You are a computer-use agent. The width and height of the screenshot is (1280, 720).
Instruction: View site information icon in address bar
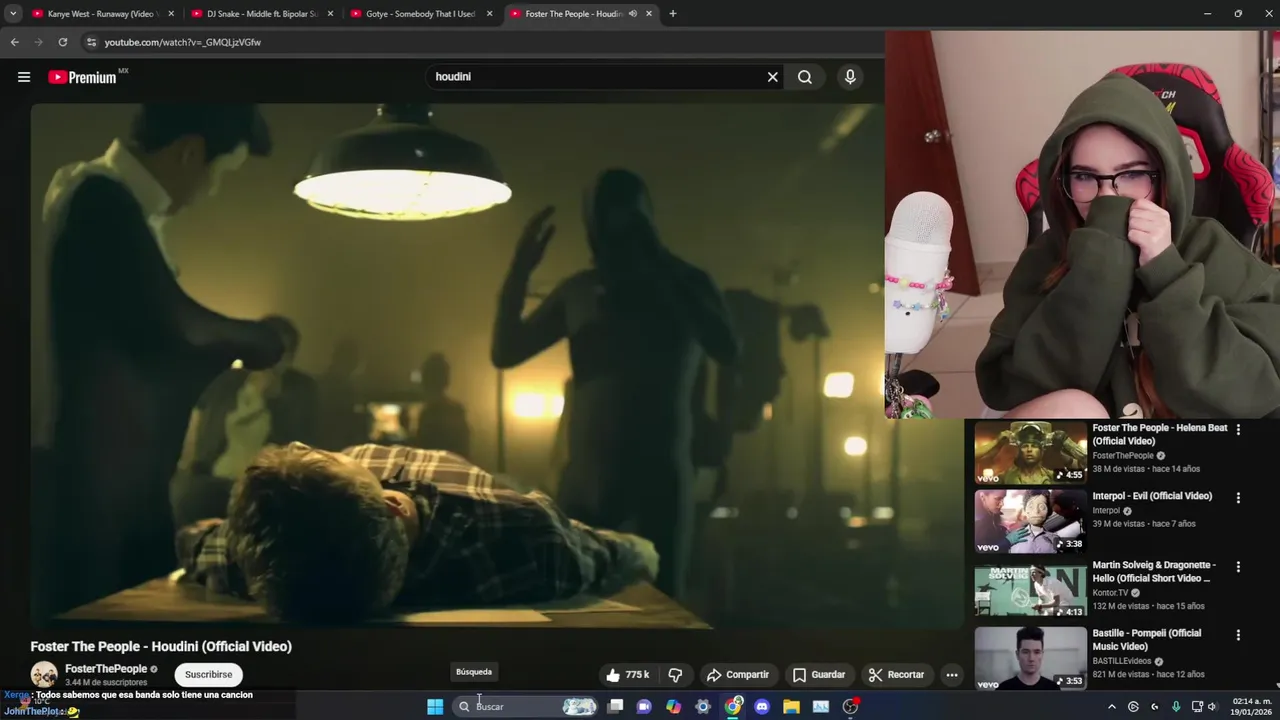tap(91, 42)
